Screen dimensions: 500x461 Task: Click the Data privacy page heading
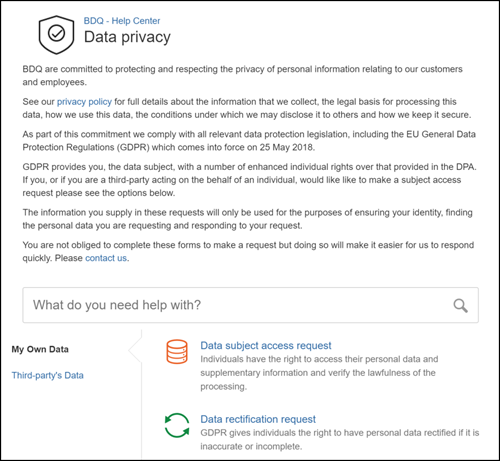click(x=127, y=37)
